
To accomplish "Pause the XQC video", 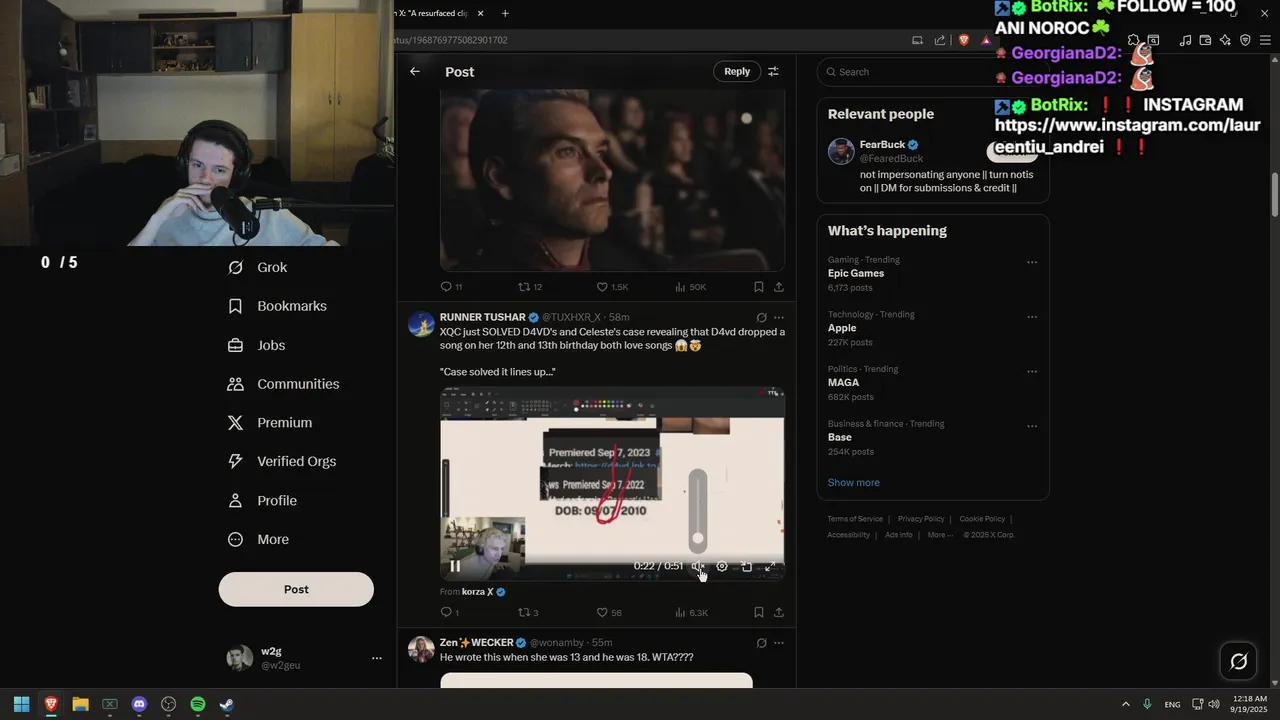I will [455, 566].
